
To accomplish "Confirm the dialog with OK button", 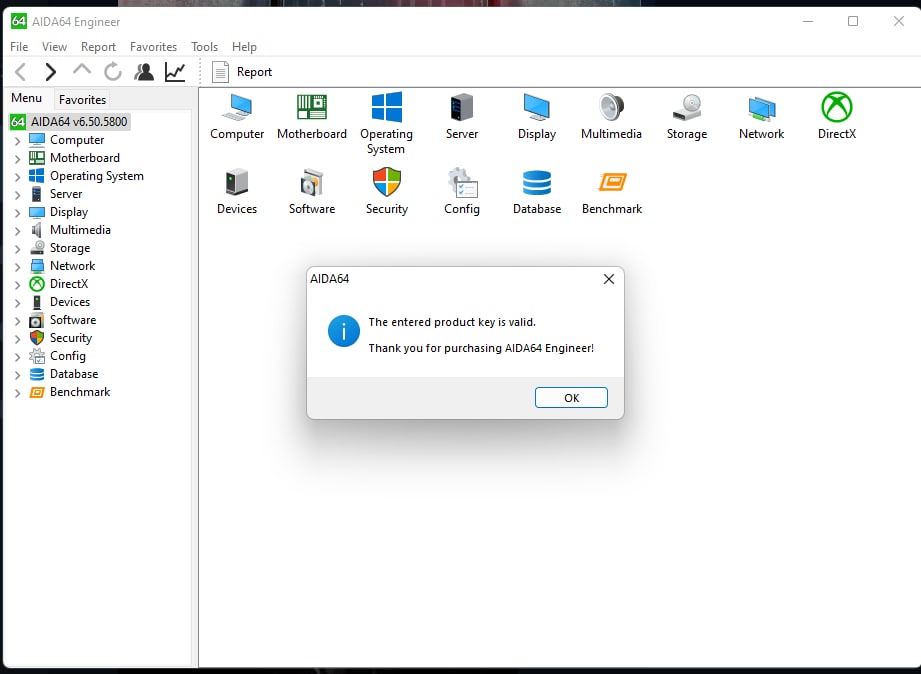I will 571,398.
